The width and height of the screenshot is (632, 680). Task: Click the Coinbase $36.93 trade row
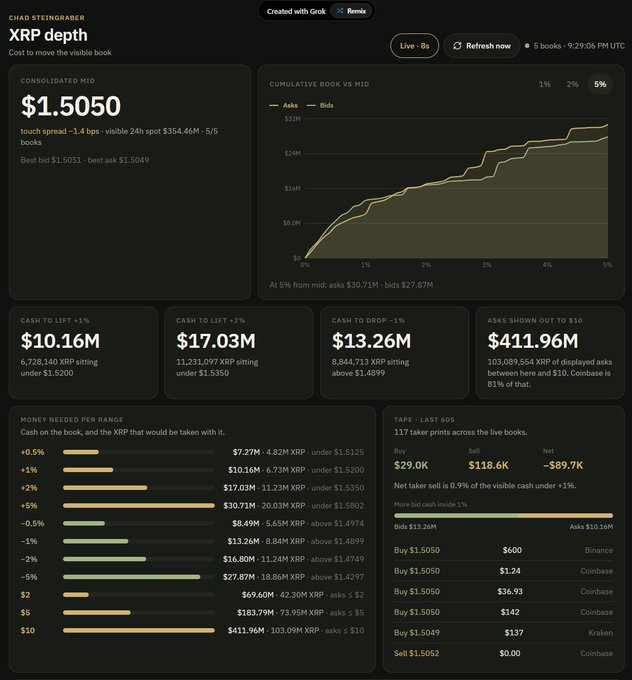pos(504,592)
